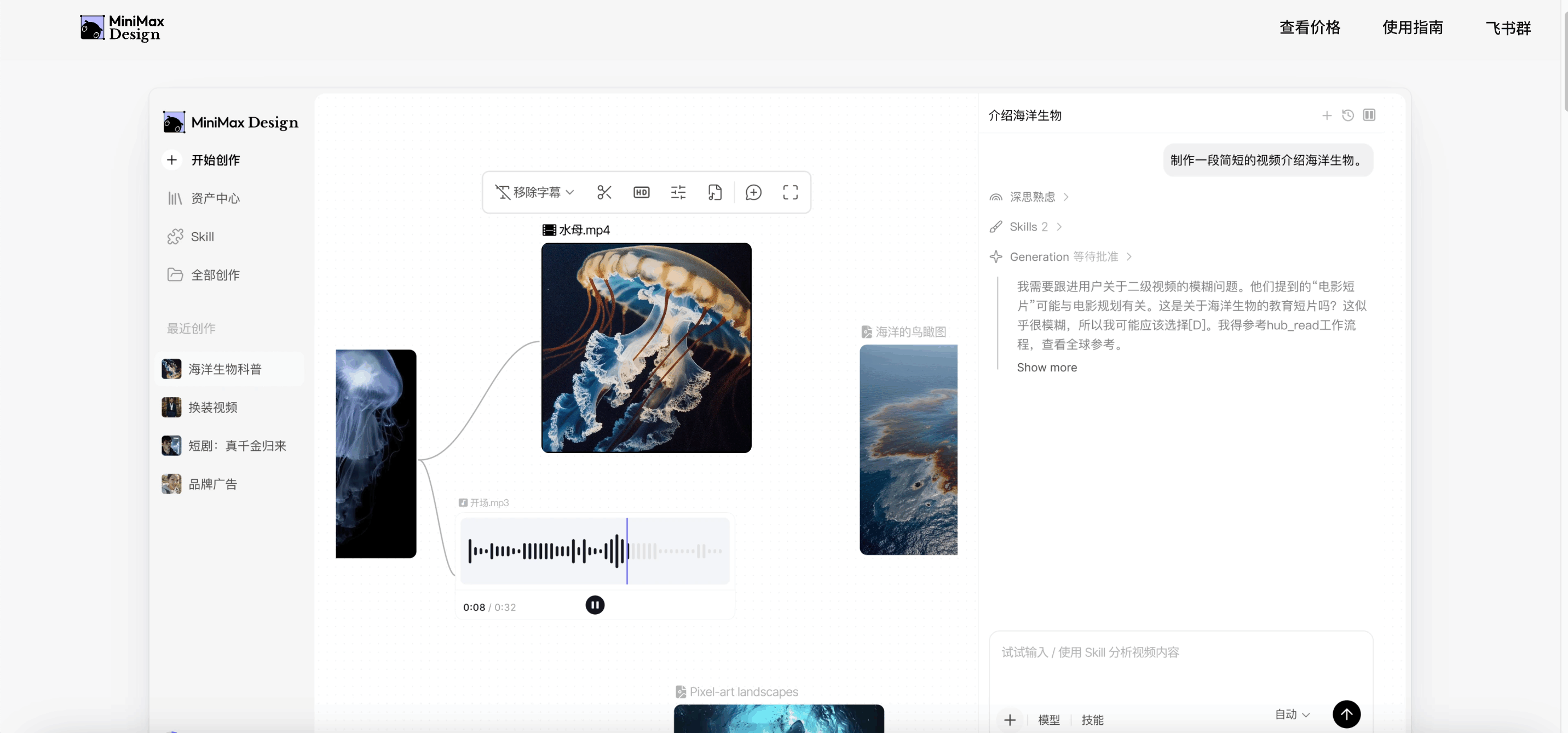Expand the 深思熟虑 section
The image size is (1568, 733).
(1029, 197)
